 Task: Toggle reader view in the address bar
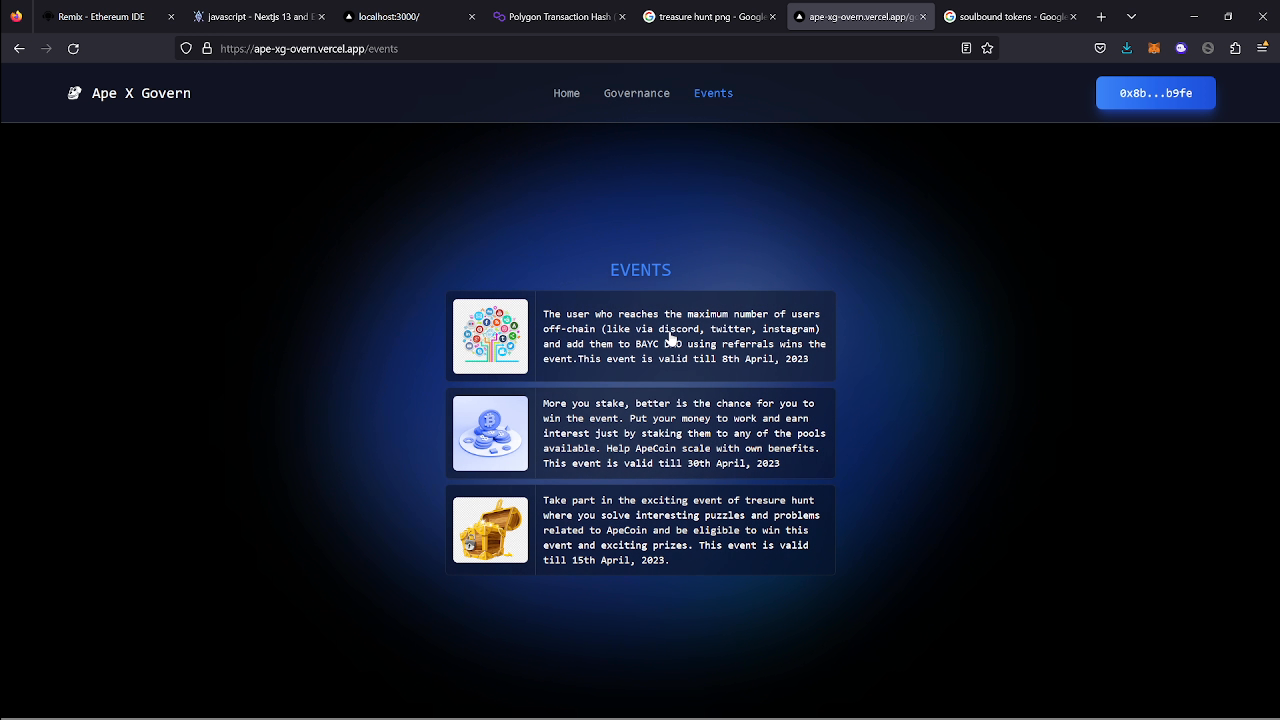(966, 48)
